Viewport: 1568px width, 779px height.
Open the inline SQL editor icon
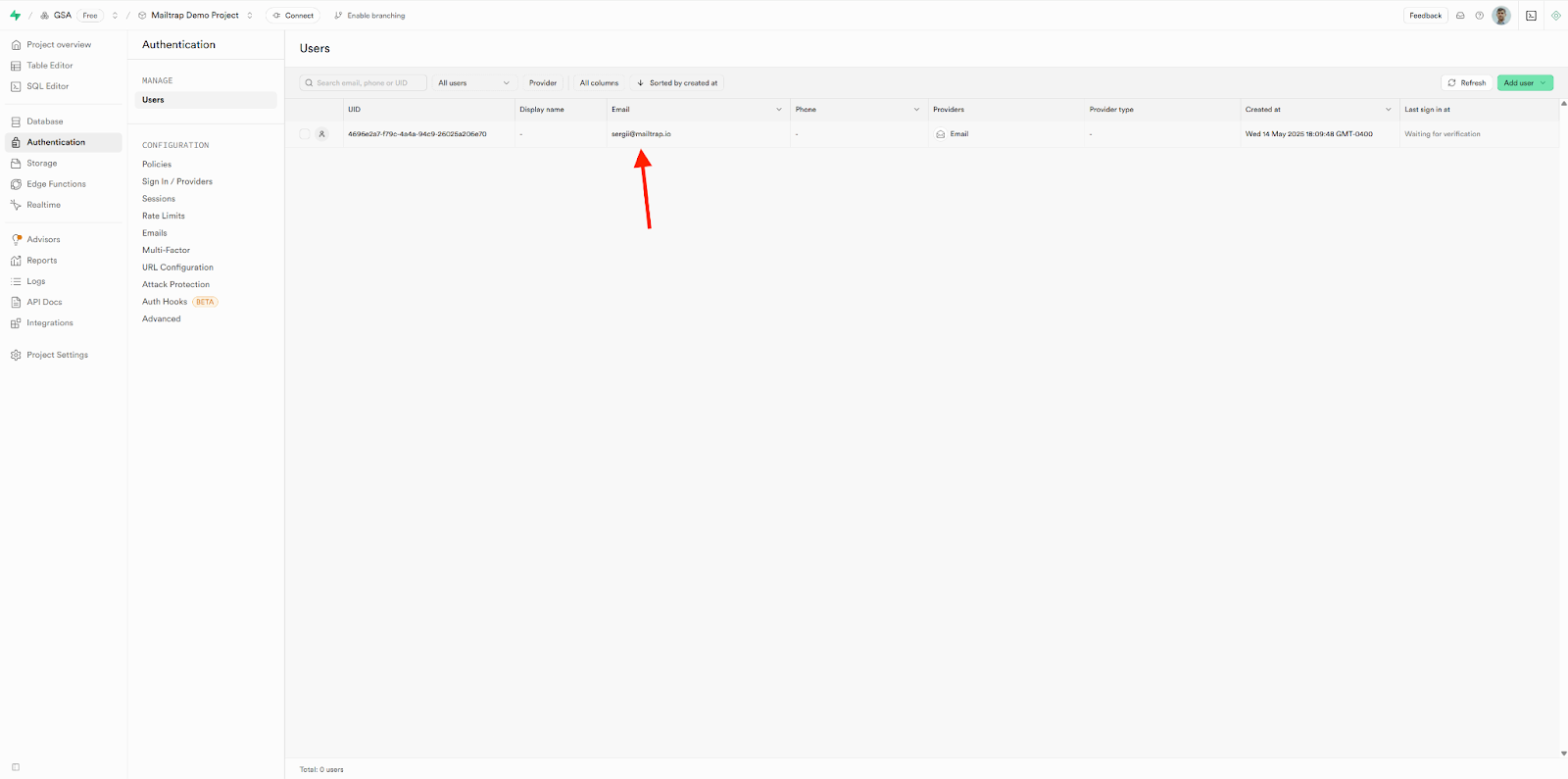tap(1531, 16)
